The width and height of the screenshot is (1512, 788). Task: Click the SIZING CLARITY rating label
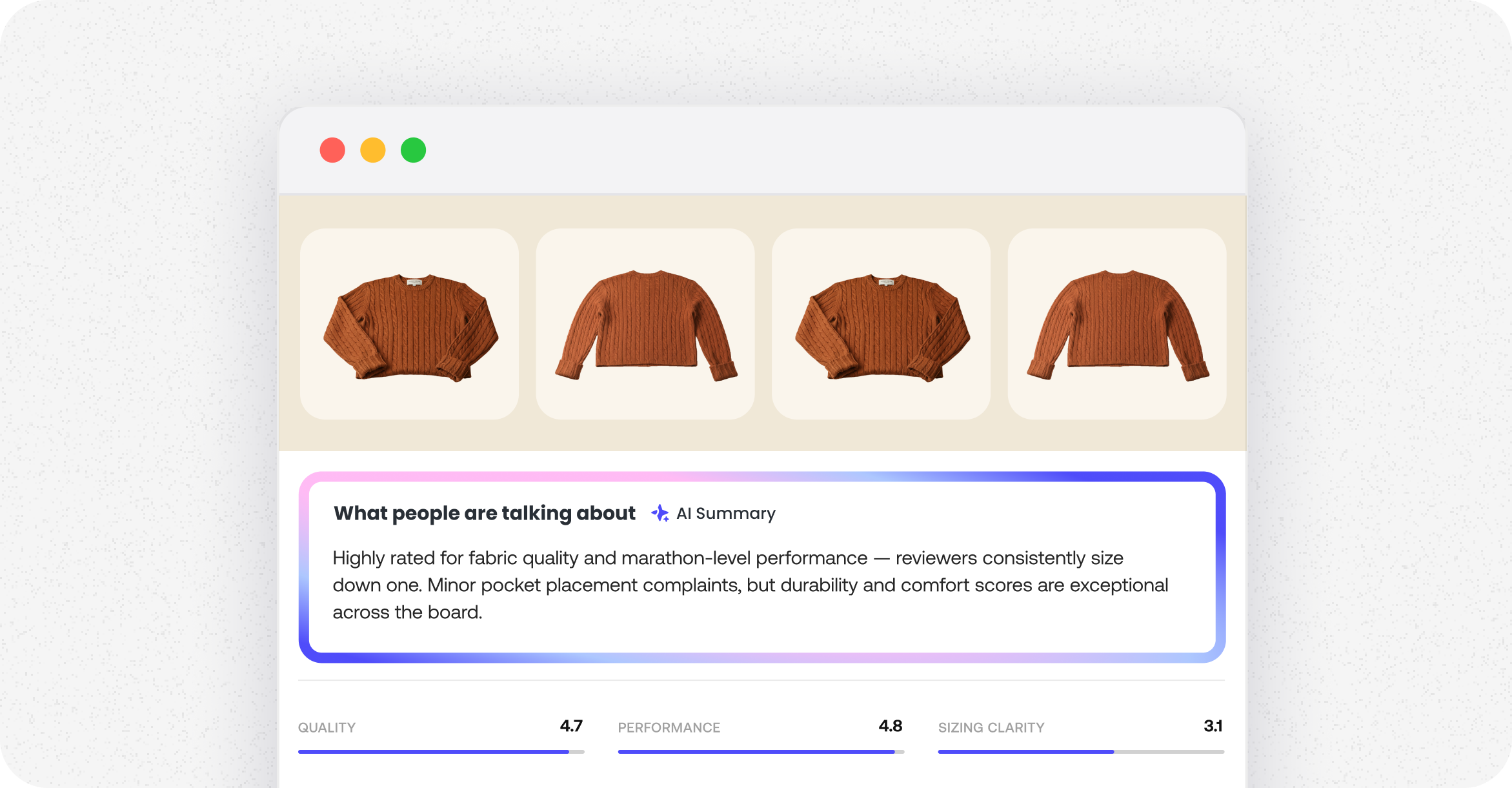[991, 727]
